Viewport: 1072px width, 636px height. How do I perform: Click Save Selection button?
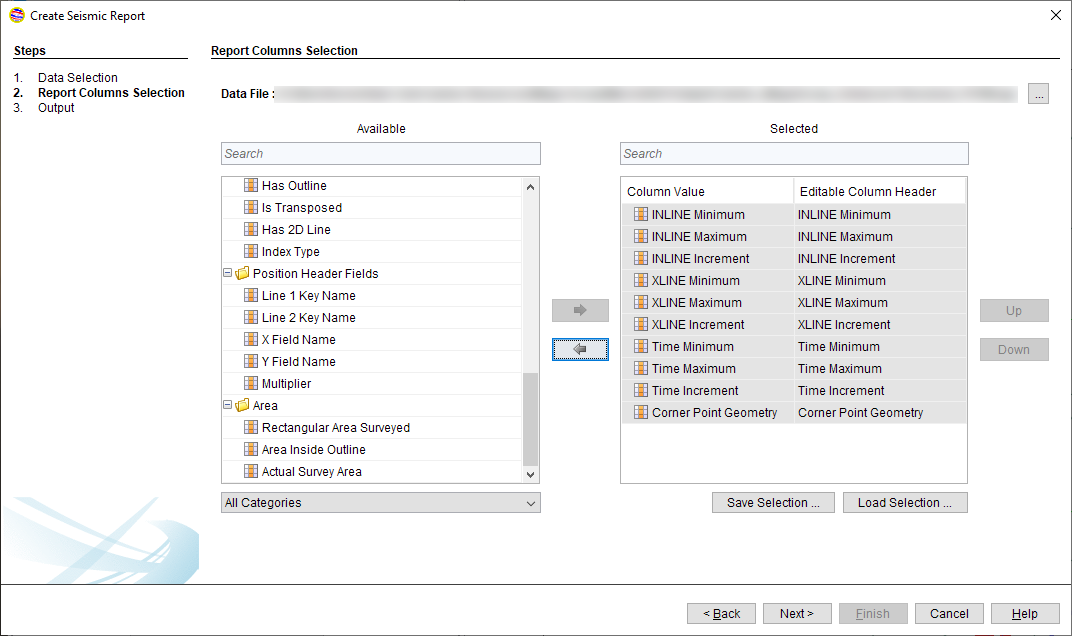tap(773, 503)
